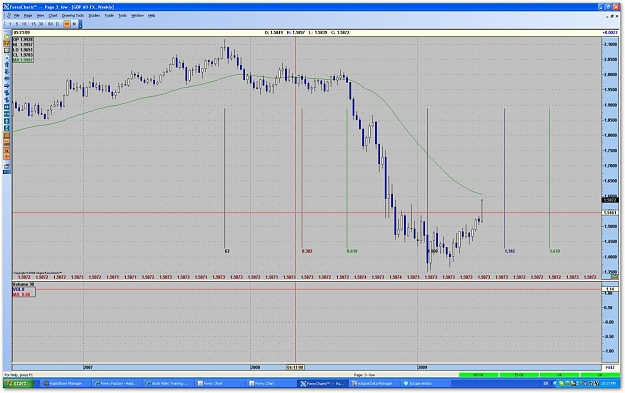Toggle the highlighted Weekly (W) interval button
Viewport: 625px width, 393px height.
coord(67,24)
